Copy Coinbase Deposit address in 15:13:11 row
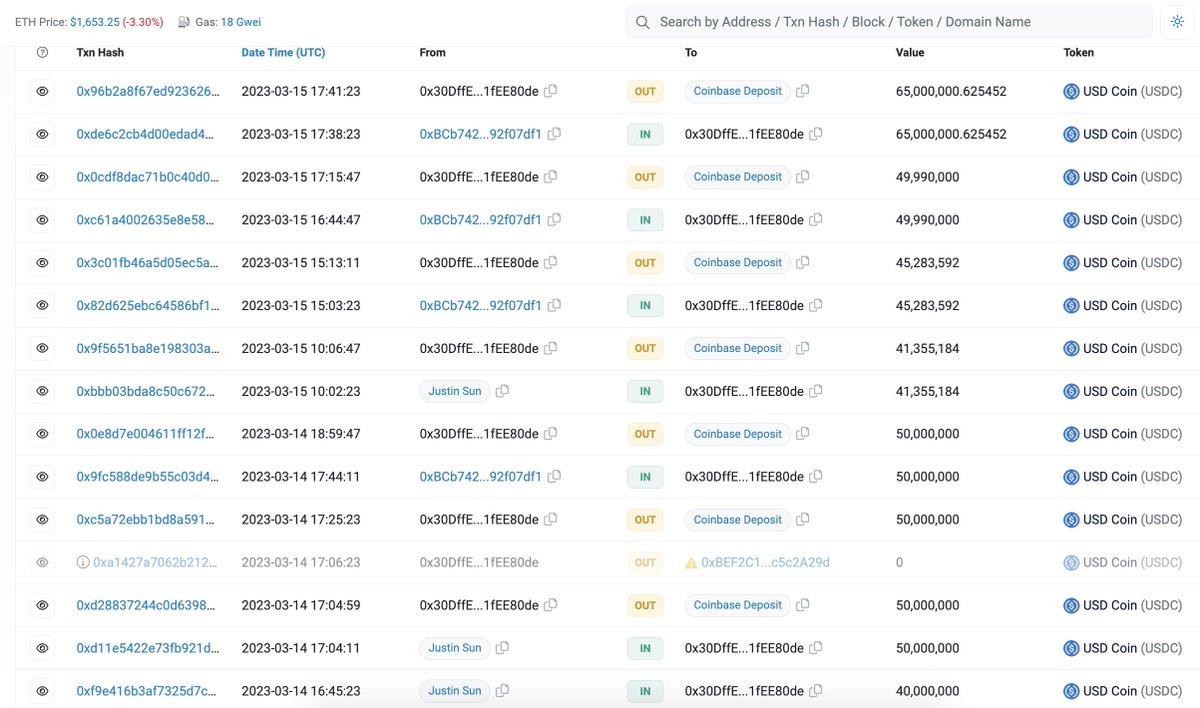Image resolution: width=1200 pixels, height=708 pixels. 803,262
